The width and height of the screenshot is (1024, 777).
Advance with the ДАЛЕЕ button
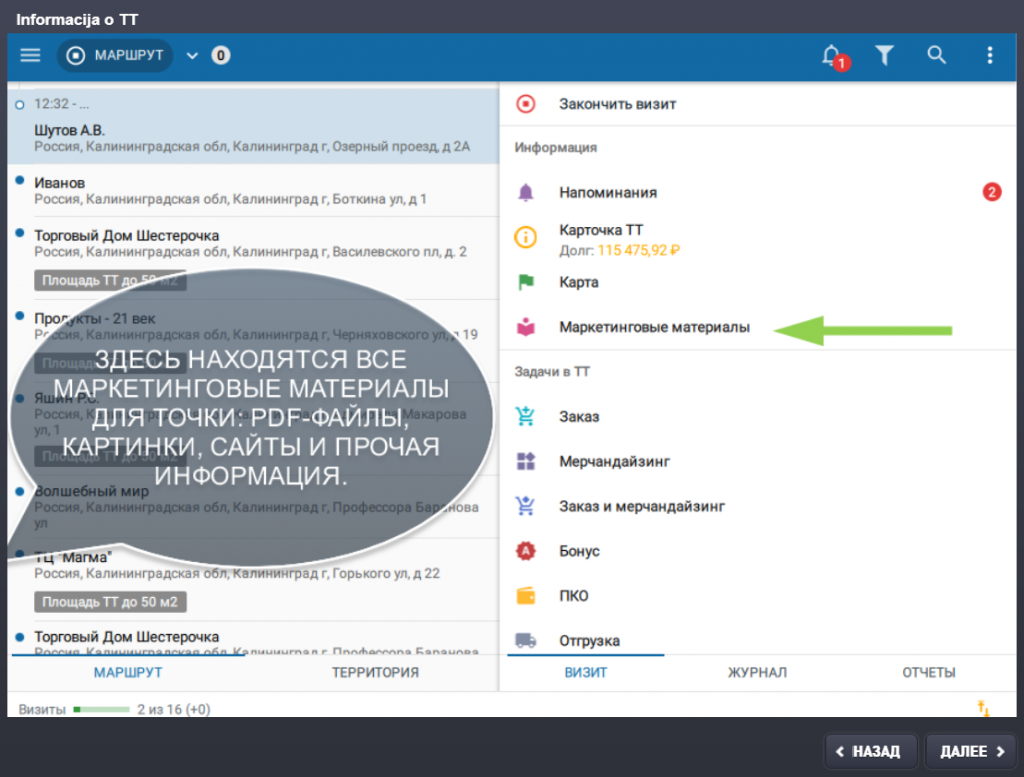pos(972,752)
